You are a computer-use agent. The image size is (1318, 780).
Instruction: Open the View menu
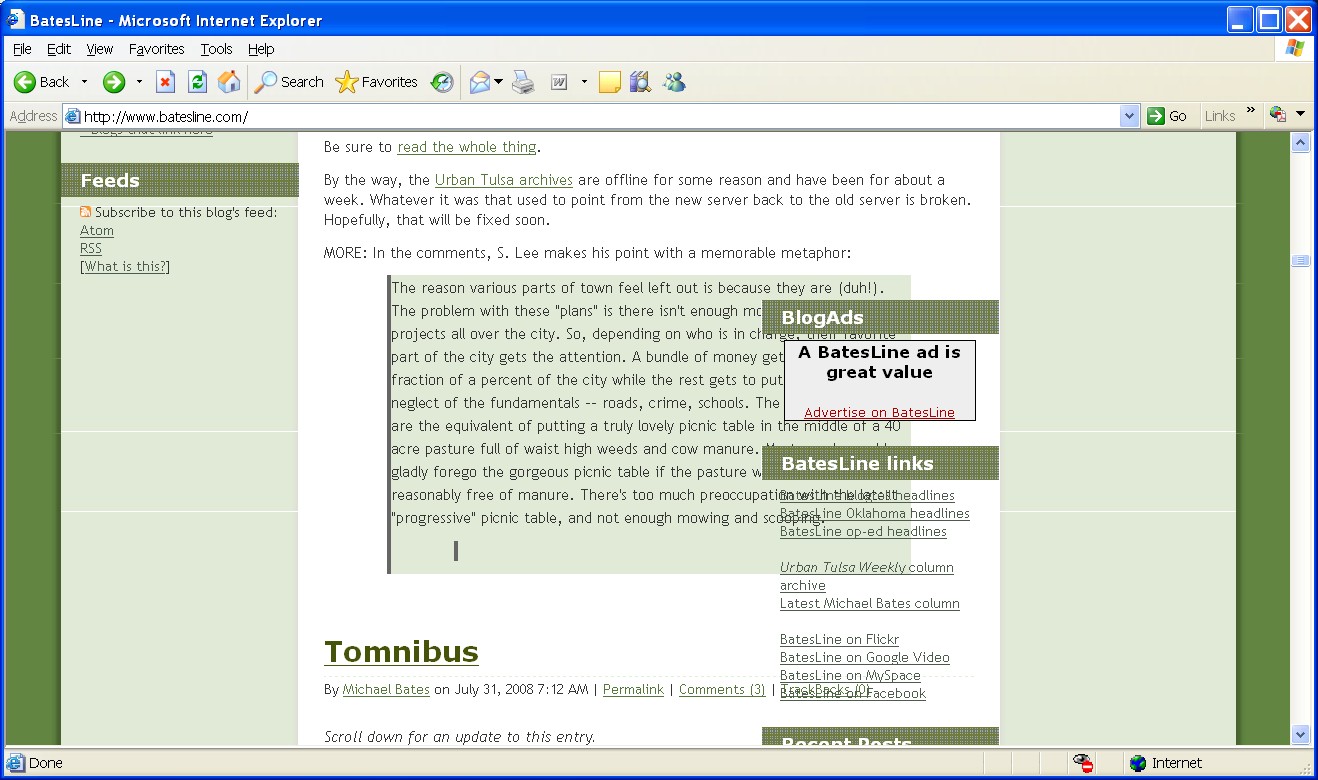[100, 49]
